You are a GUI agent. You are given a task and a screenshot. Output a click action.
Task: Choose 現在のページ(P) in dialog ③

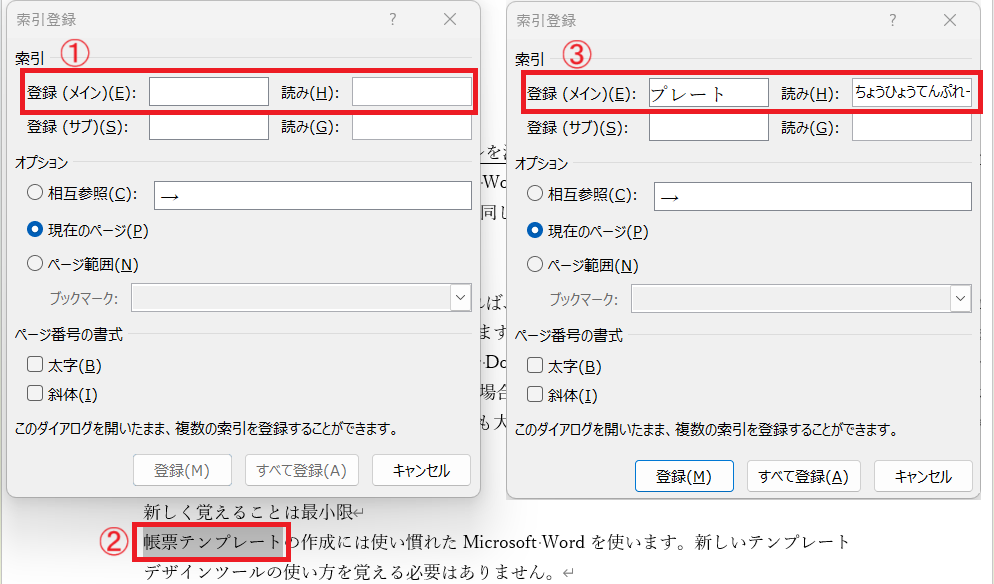coord(535,231)
